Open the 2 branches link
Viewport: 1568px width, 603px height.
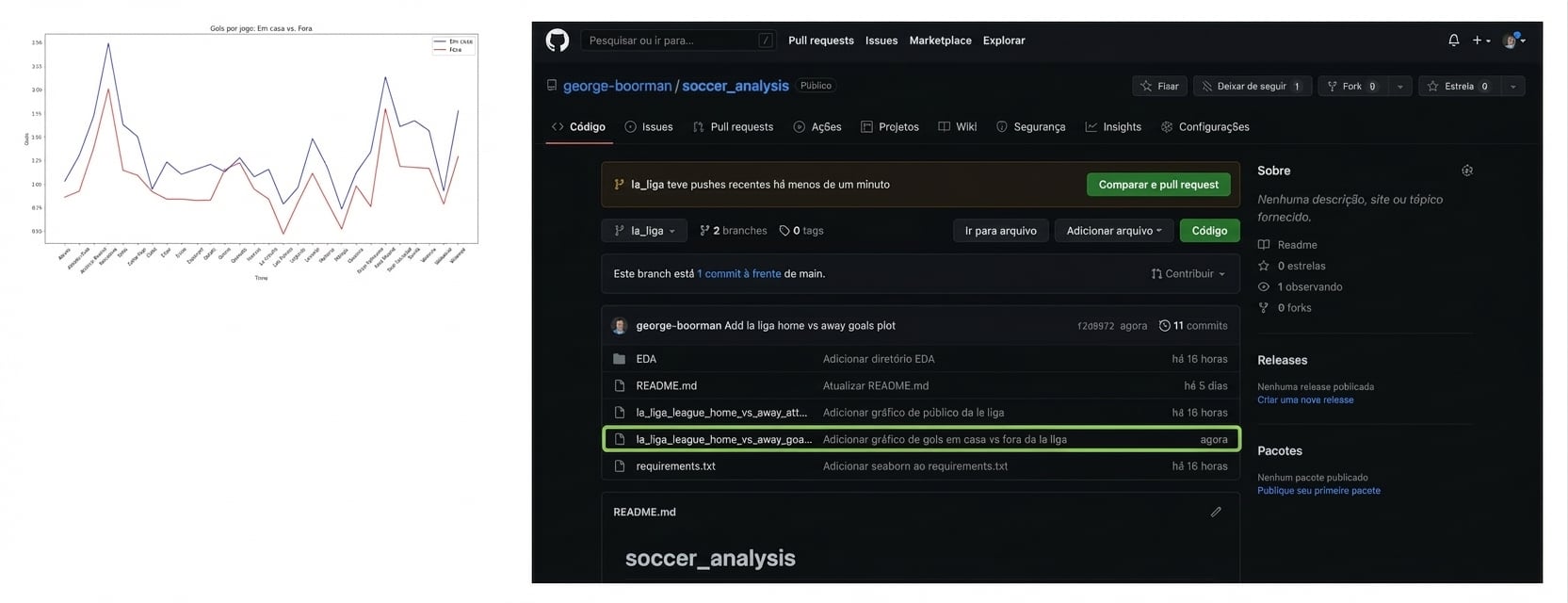point(733,230)
